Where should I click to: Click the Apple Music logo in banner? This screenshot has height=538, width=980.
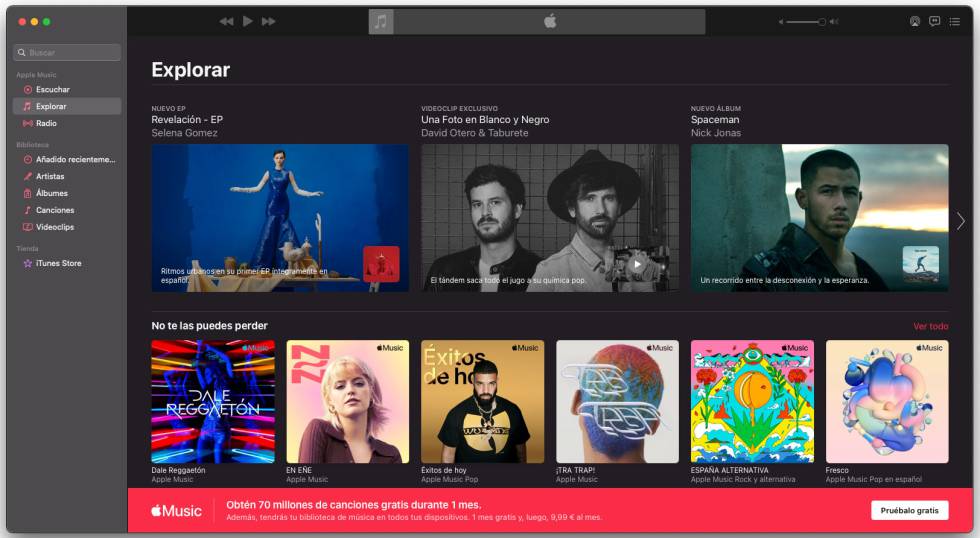pos(176,511)
